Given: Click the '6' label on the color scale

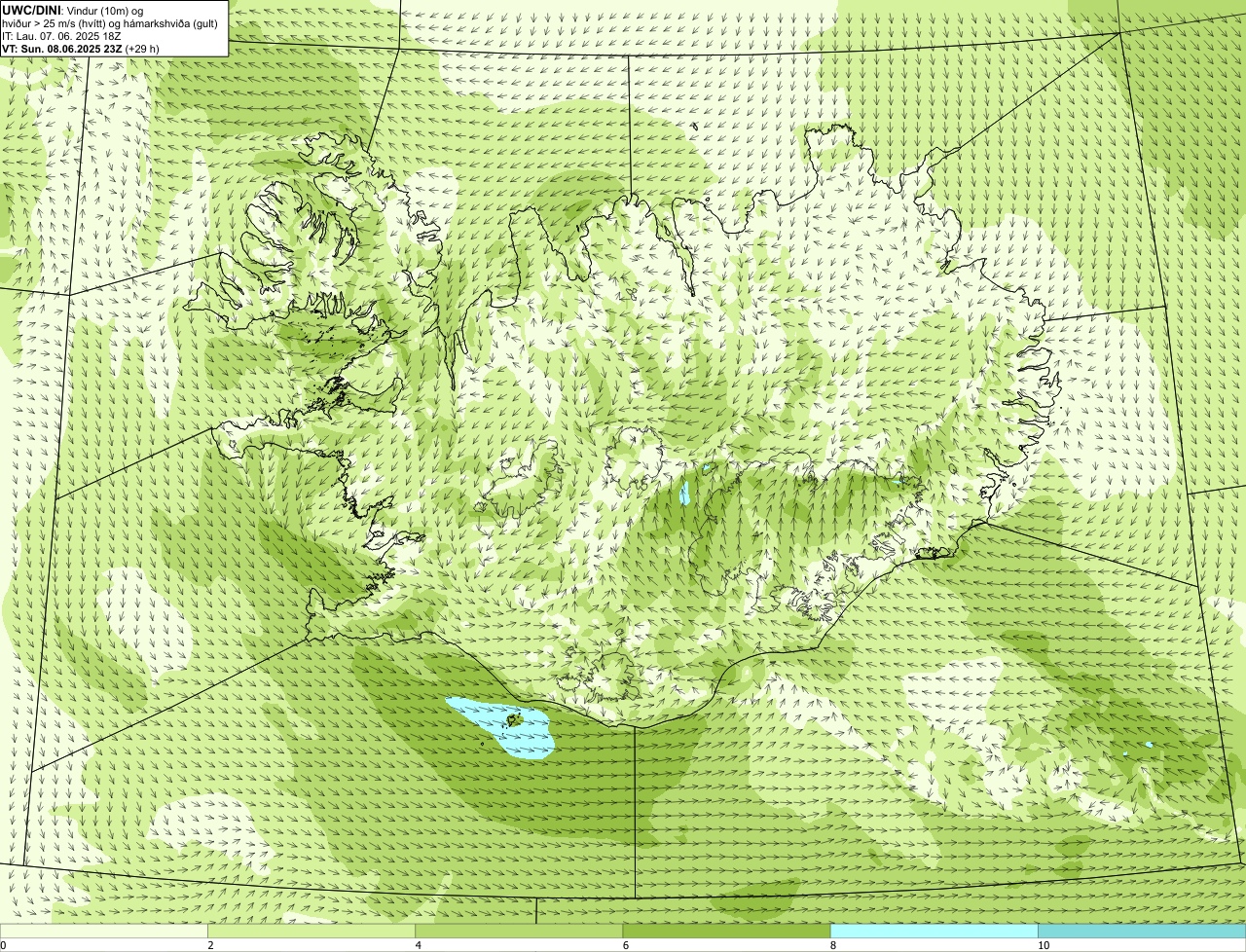Looking at the screenshot, I should pos(625,945).
